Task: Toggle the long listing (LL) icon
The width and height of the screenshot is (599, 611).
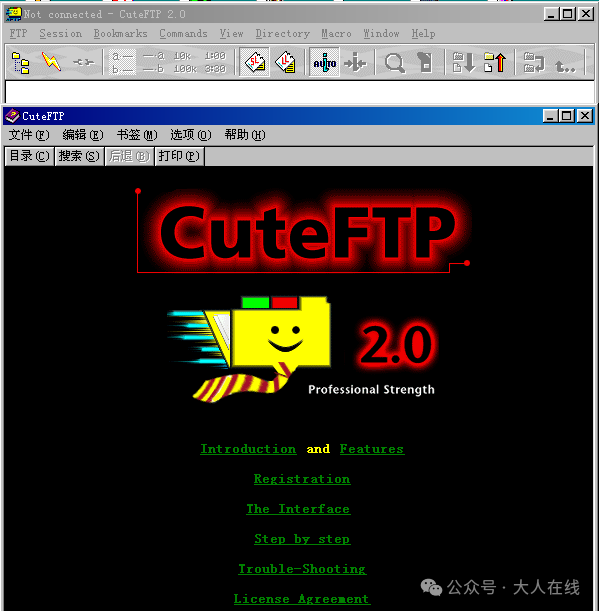Action: [285, 62]
